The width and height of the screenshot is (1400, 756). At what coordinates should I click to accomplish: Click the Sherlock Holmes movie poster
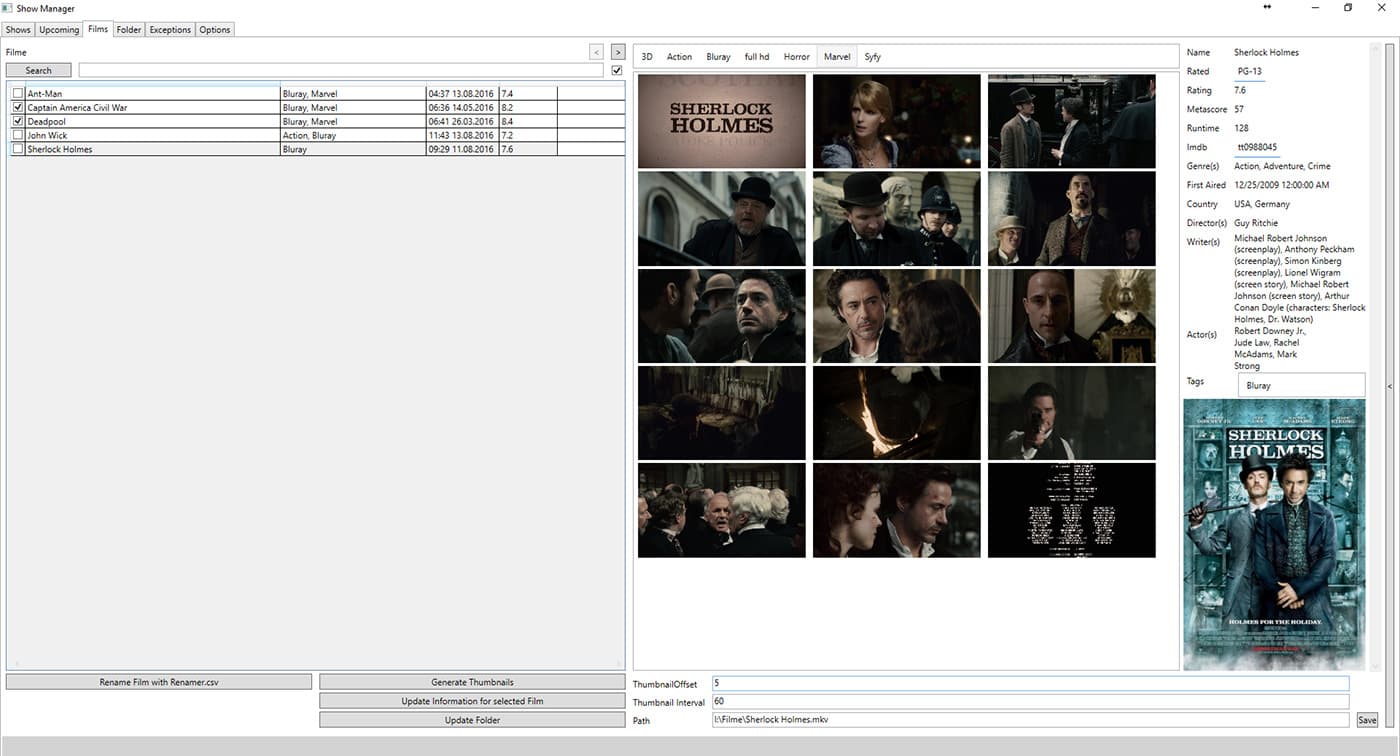[x=1274, y=535]
